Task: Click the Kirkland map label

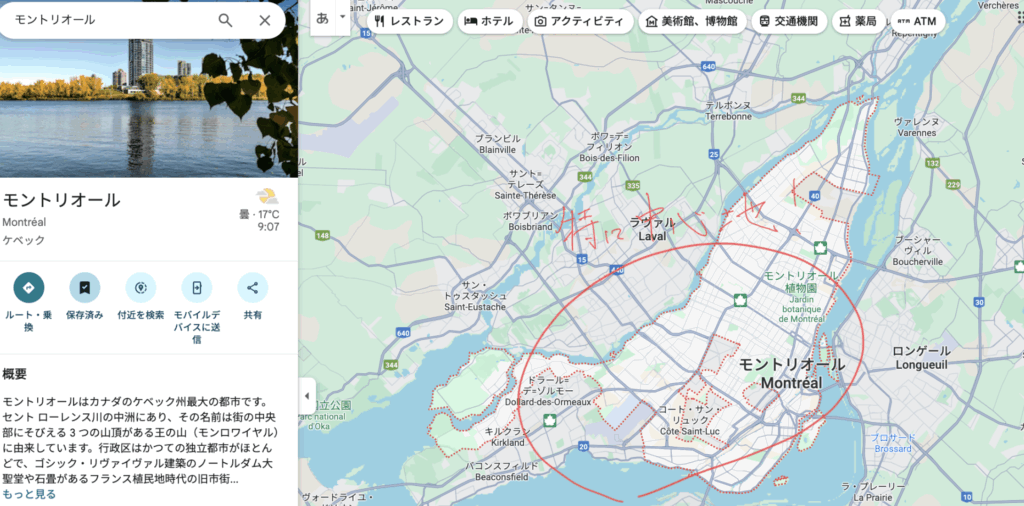Action: 505,437
